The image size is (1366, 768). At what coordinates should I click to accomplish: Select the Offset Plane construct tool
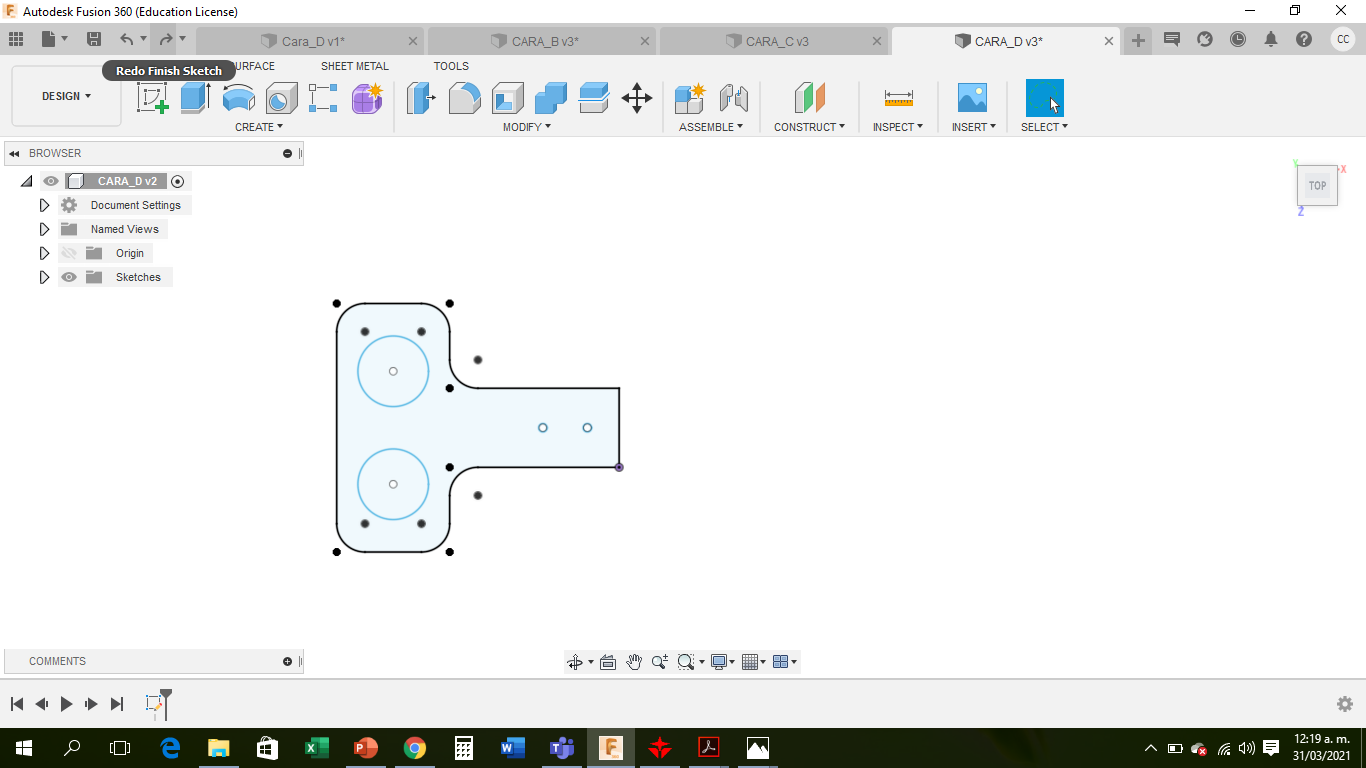(x=810, y=98)
